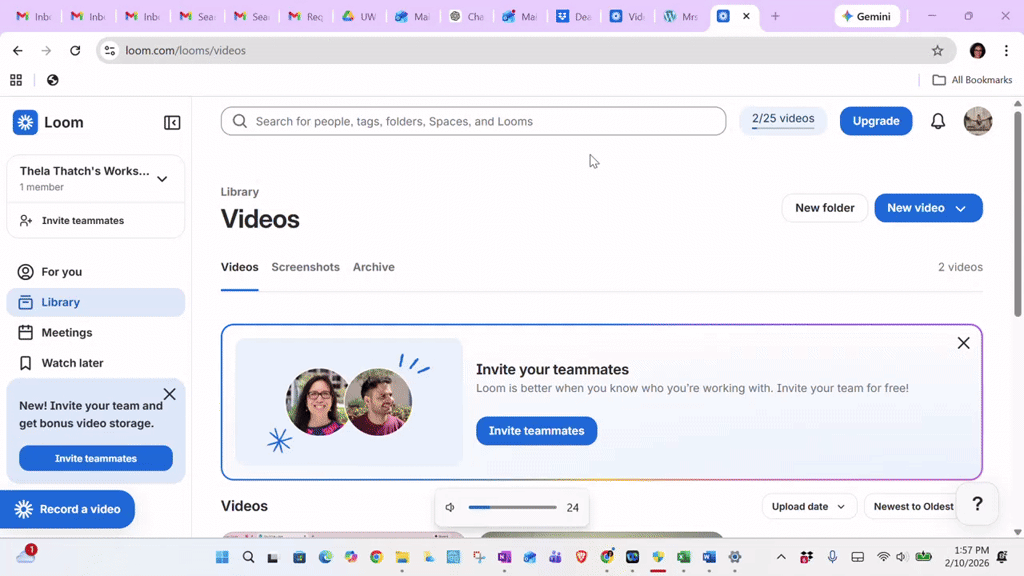Show hidden system tray icons
1024x576 pixels.
pyautogui.click(x=780, y=557)
